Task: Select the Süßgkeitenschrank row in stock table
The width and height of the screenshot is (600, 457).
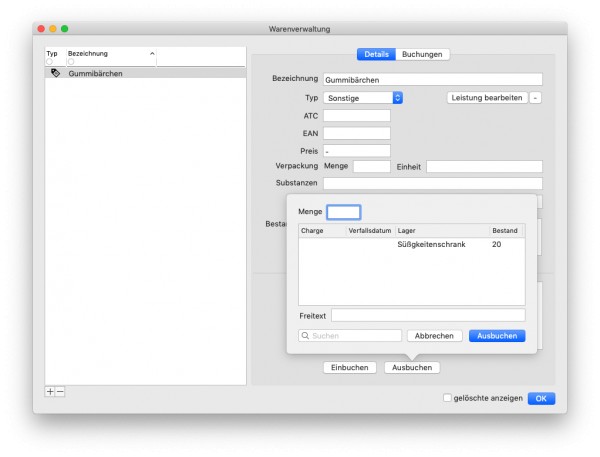Action: point(412,244)
